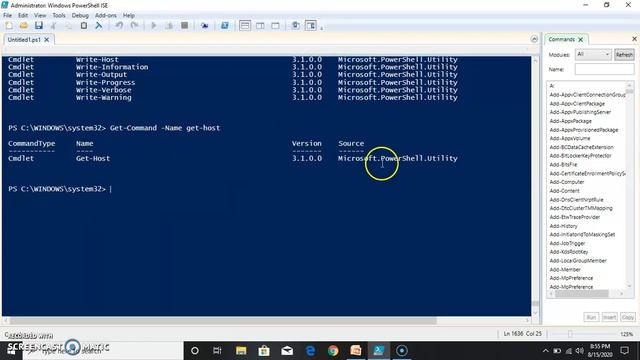The width and height of the screenshot is (640, 360).
Task: Redo edit via toolbar arrow
Action: point(134,26)
